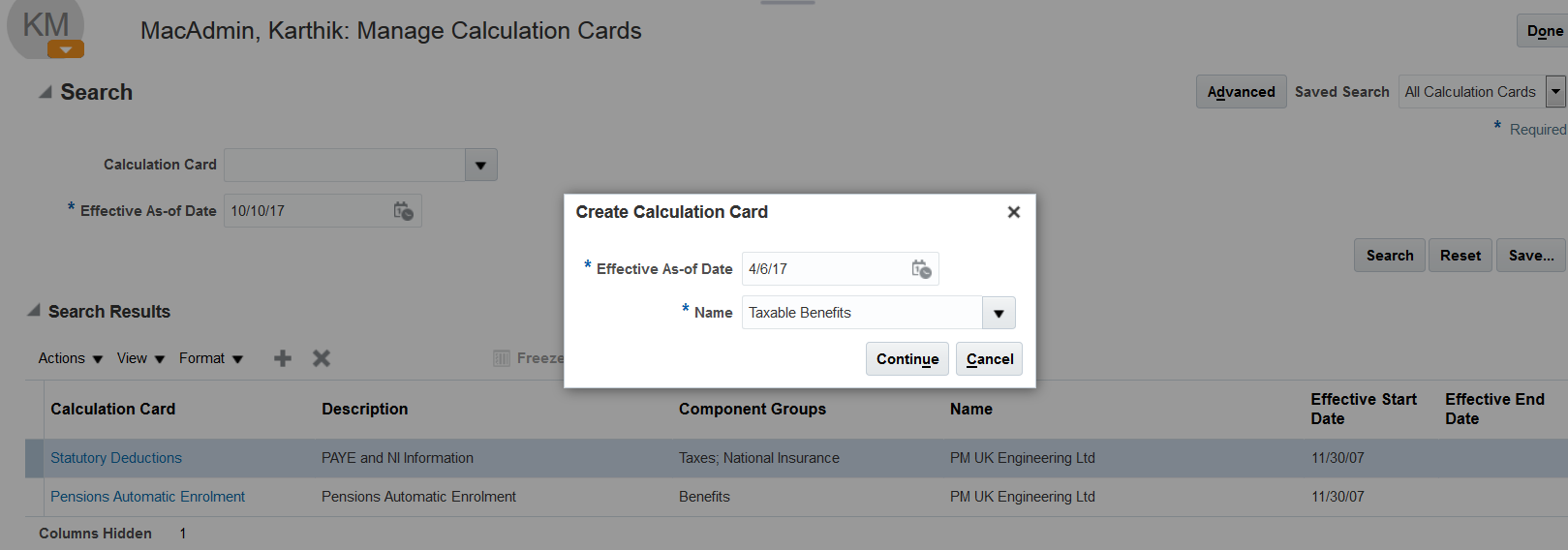Screen dimensions: 1568x550
Task: Collapse the Search Results section
Action: (x=34, y=311)
